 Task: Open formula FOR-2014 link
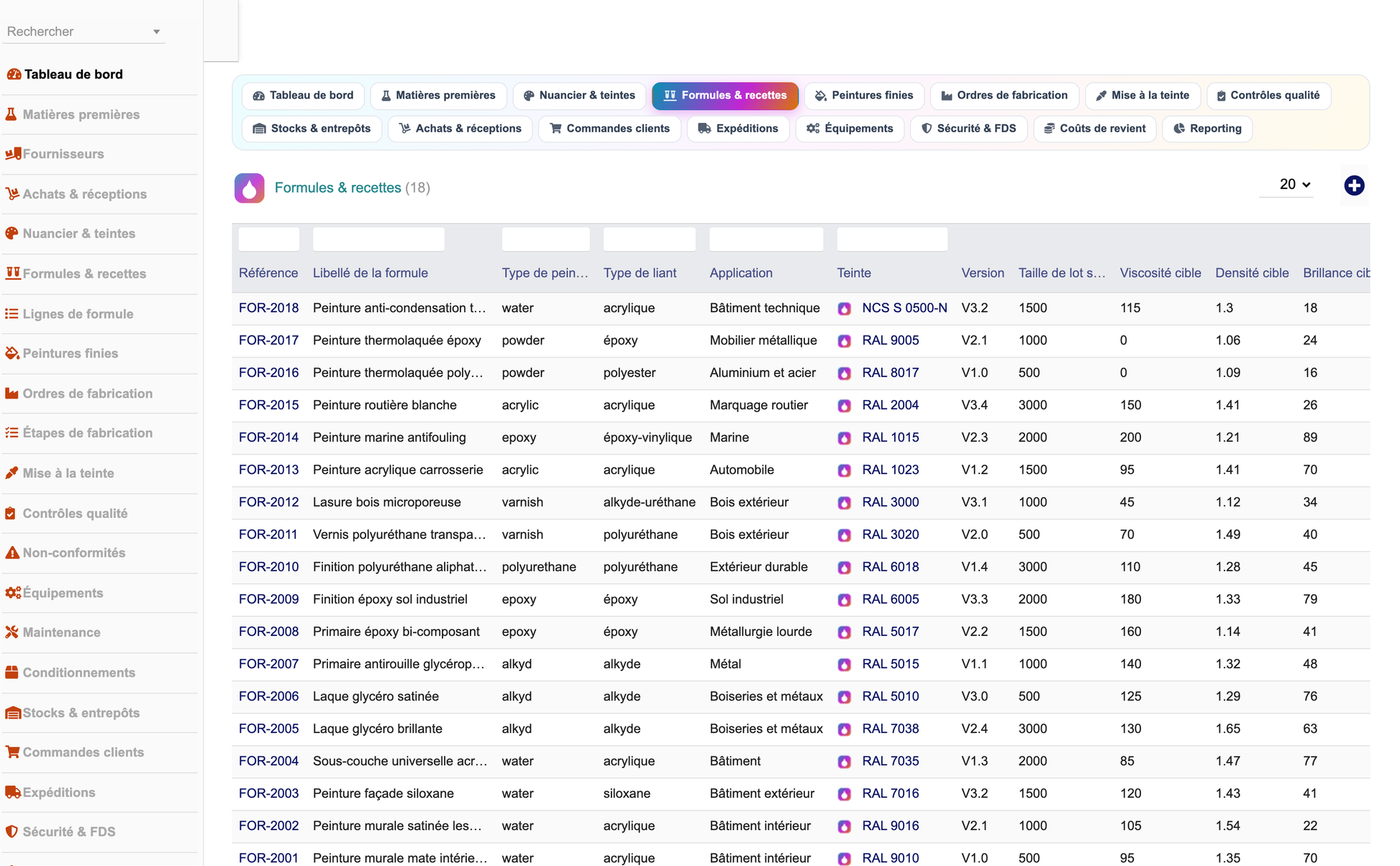click(268, 437)
